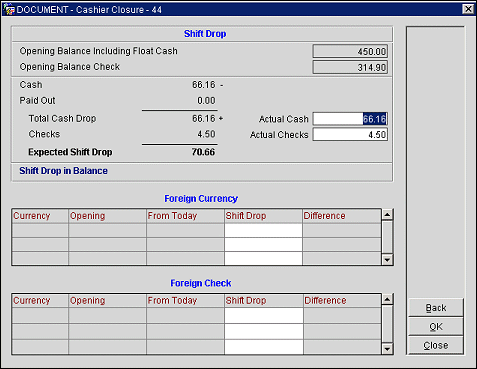This screenshot has width=477, height=369.
Task: Click second Shift Drop cell in Foreign Currency
Action: coord(263,244)
